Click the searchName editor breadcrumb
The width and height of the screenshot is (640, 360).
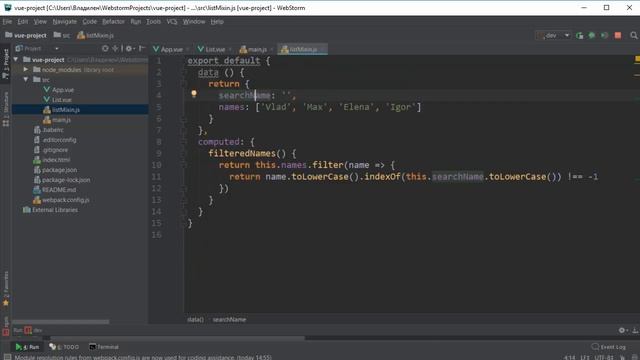click(x=229, y=320)
